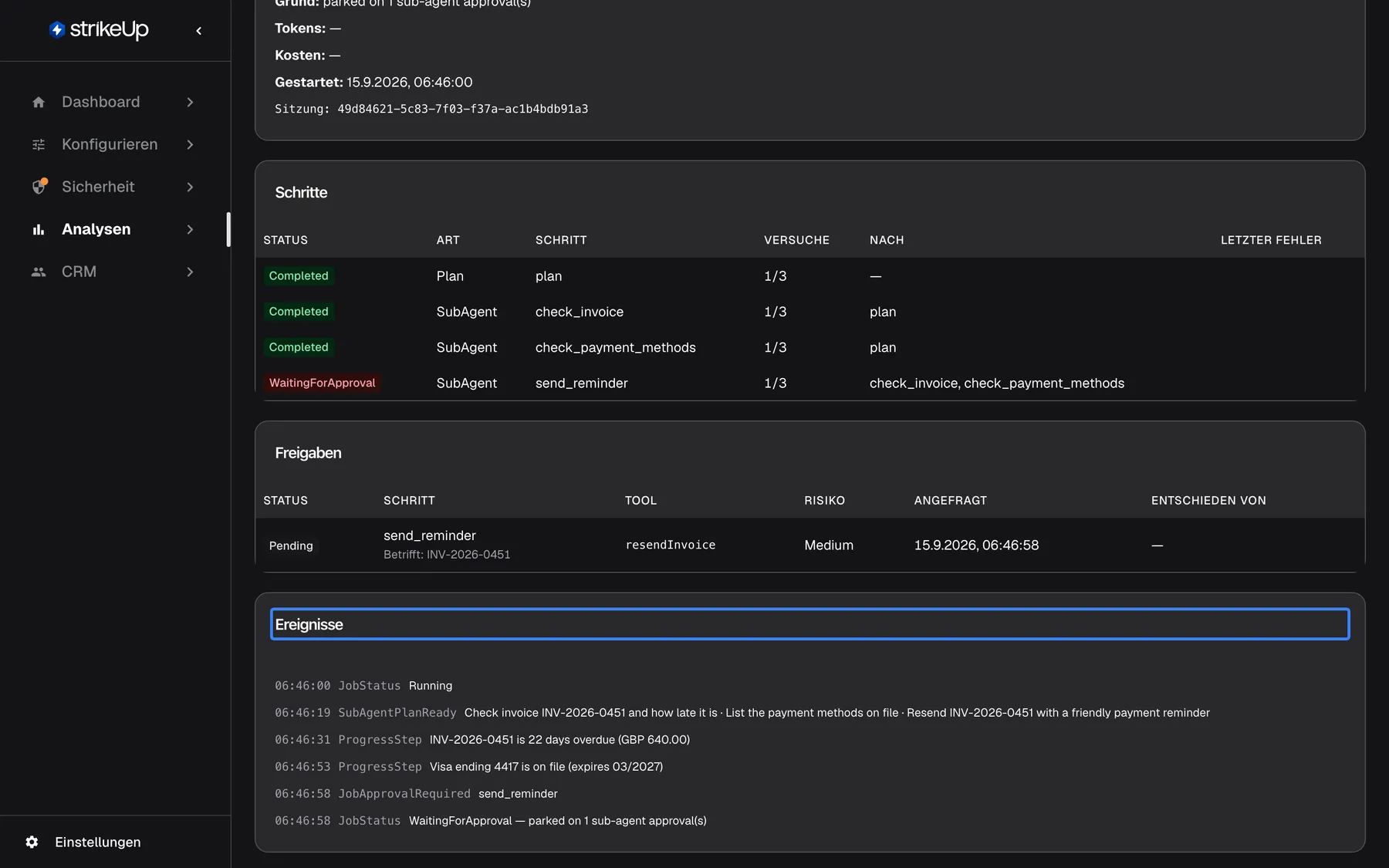Click the Completed badge in the Plan row
1389x868 pixels.
click(299, 276)
